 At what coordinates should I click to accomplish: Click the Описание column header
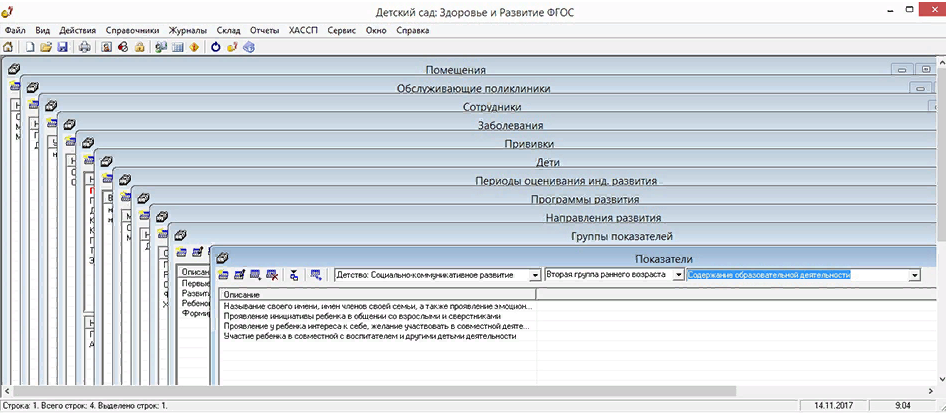377,295
